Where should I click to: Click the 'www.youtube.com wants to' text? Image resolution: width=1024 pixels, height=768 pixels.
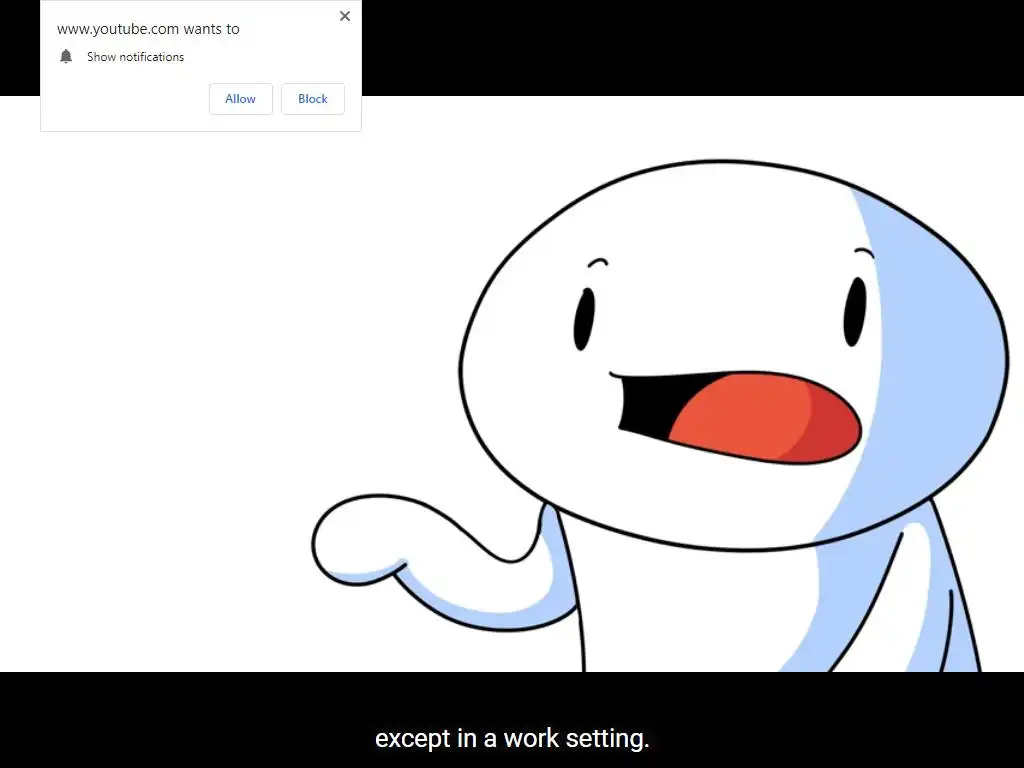pyautogui.click(x=148, y=29)
